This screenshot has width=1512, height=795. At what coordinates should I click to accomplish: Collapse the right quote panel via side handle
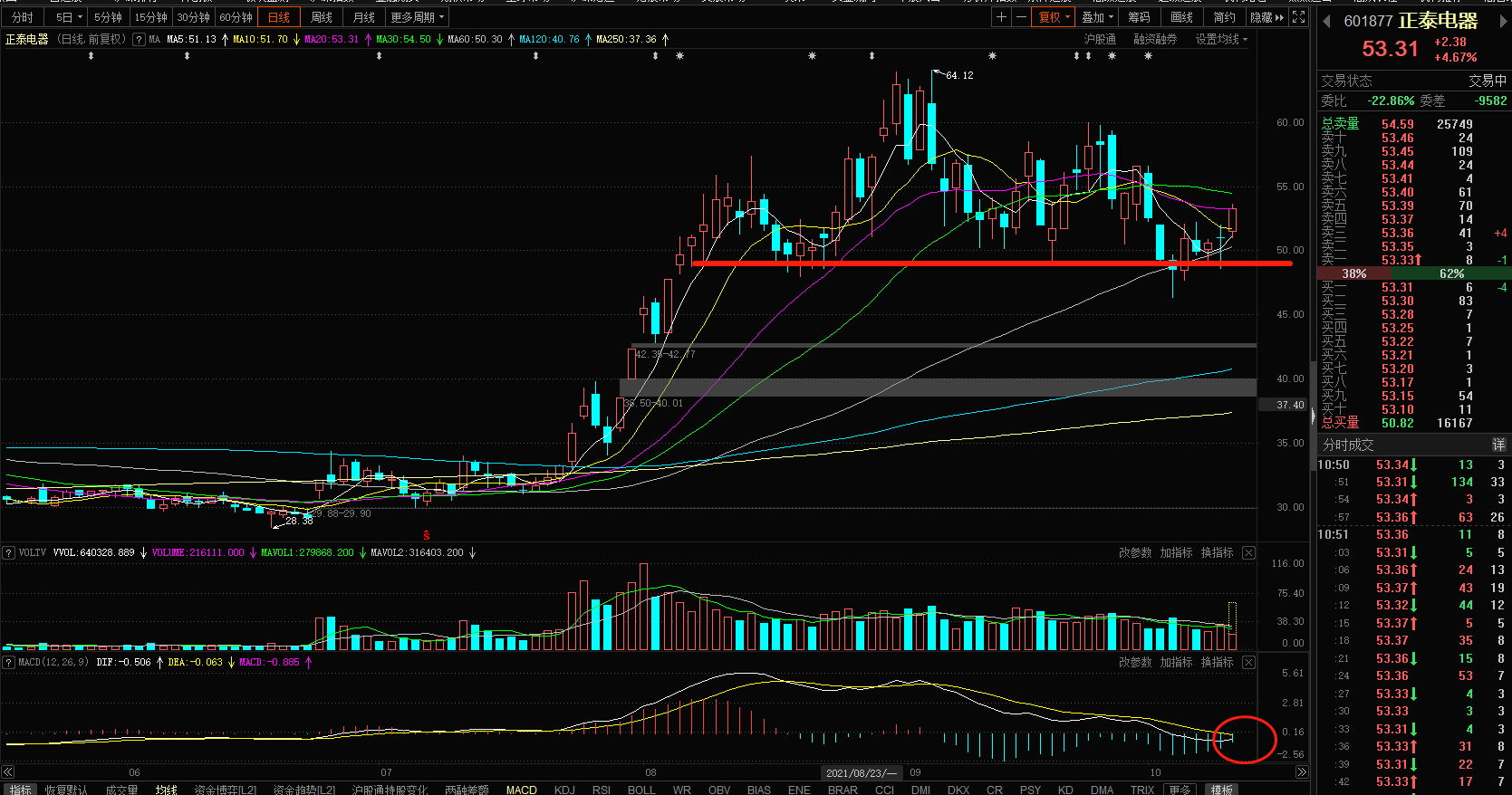tap(1313, 417)
